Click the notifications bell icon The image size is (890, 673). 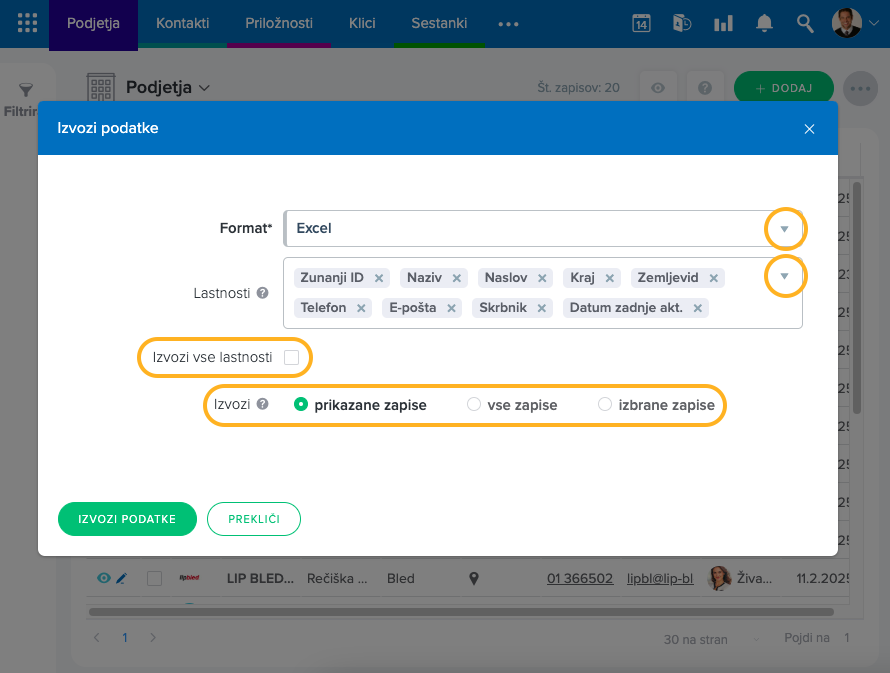[764, 23]
